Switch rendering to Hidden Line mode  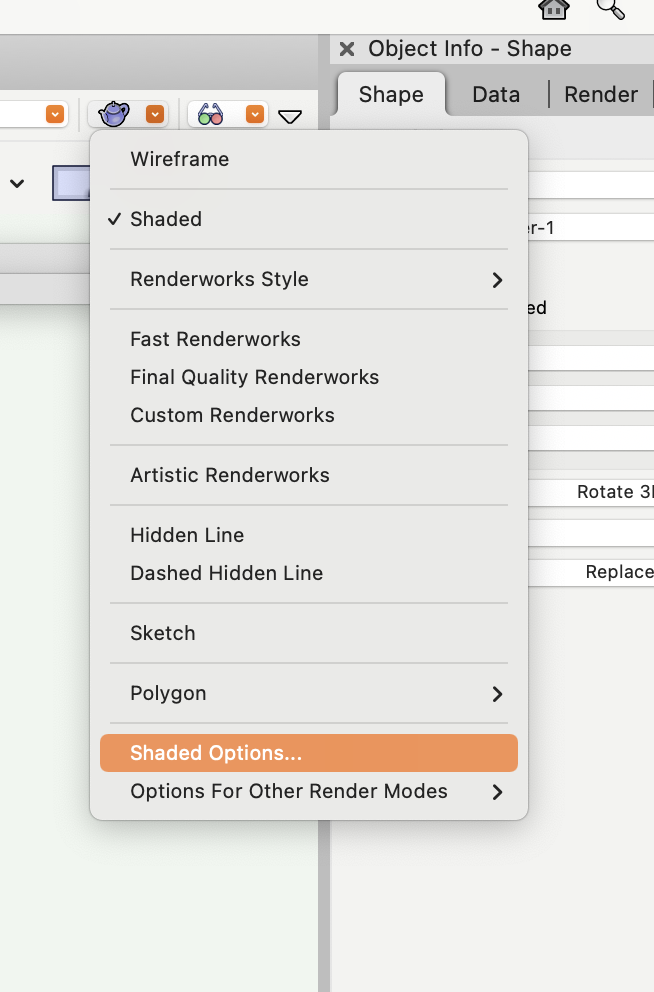tap(186, 535)
